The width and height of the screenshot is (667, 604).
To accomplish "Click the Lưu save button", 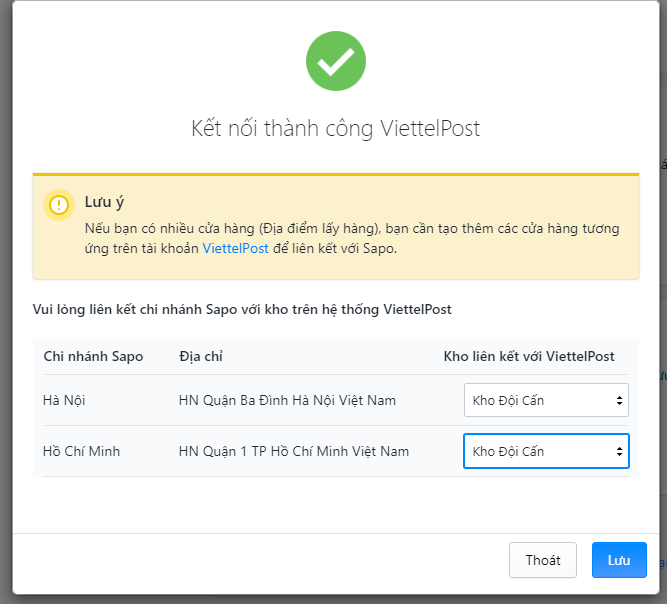I will pos(619,560).
